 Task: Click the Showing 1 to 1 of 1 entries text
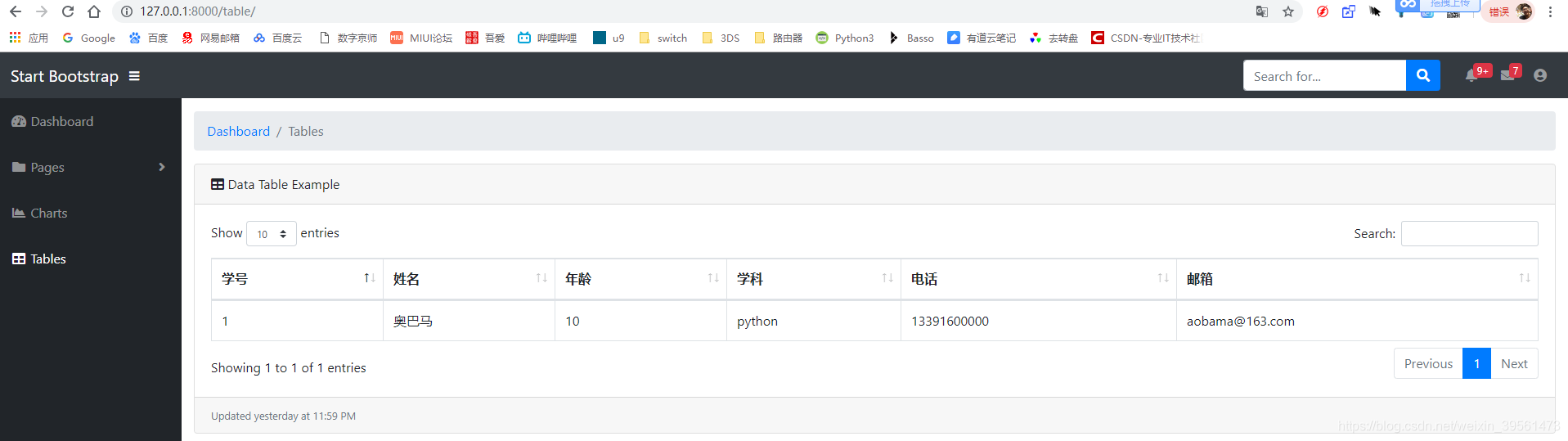289,367
